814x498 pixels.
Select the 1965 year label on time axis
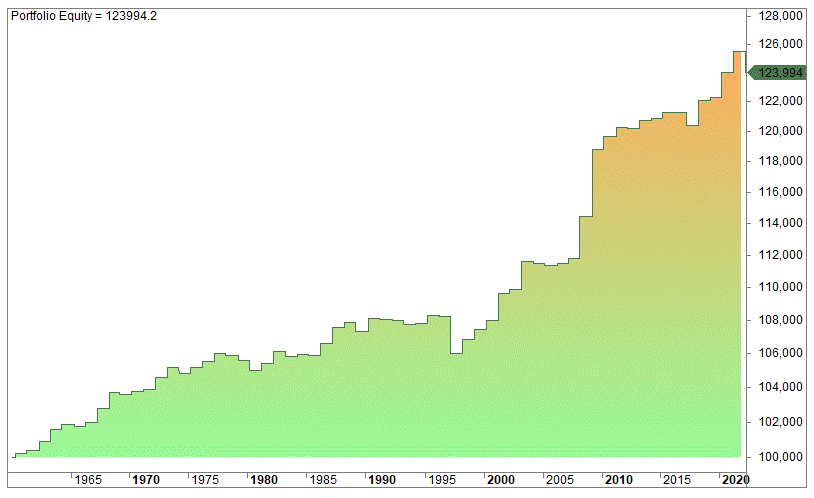tap(89, 480)
